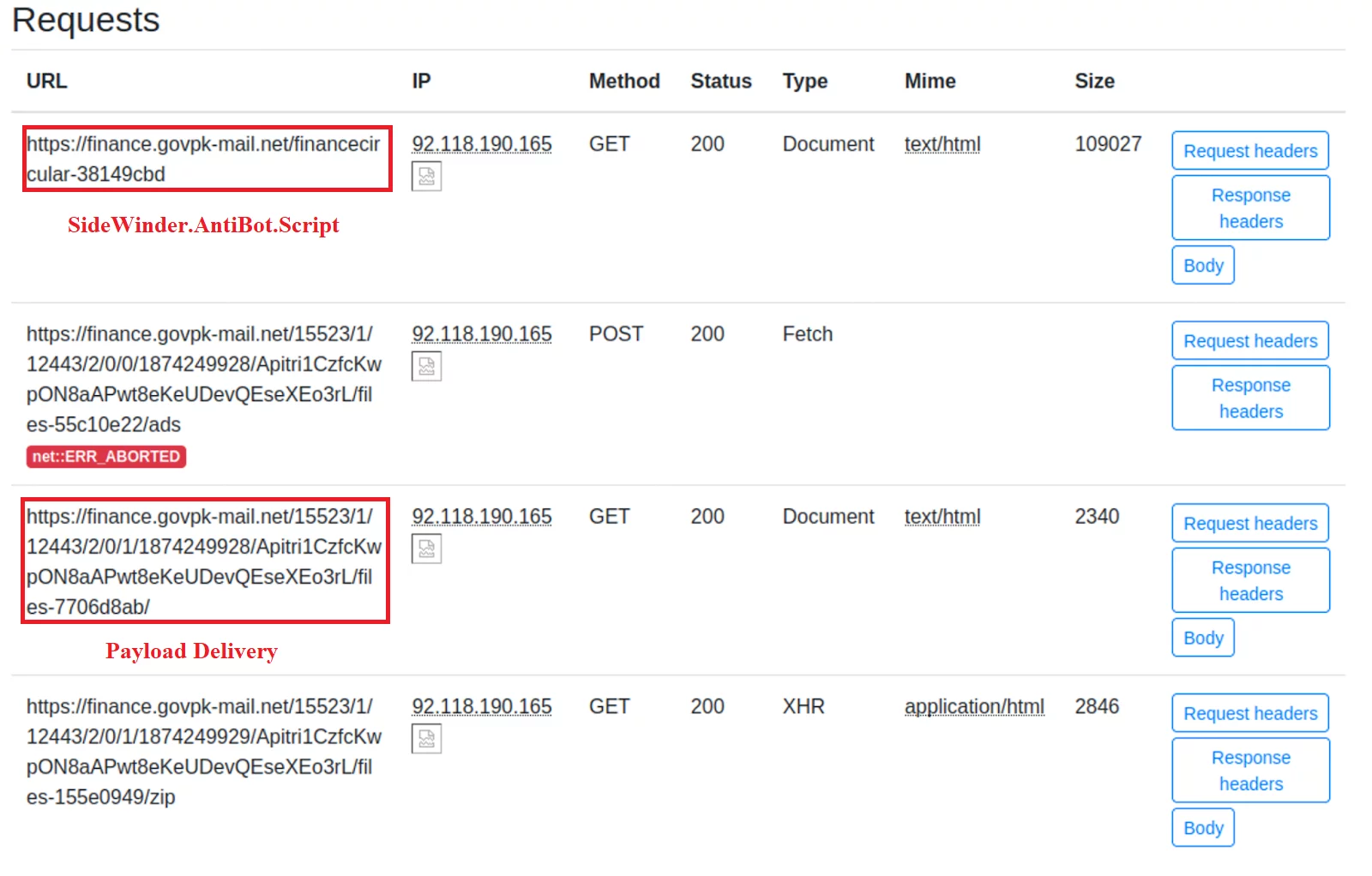Viewport: 1372px width, 876px height.
Task: Show Response headers for financecircular-38149cbd request
Action: click(x=1250, y=208)
